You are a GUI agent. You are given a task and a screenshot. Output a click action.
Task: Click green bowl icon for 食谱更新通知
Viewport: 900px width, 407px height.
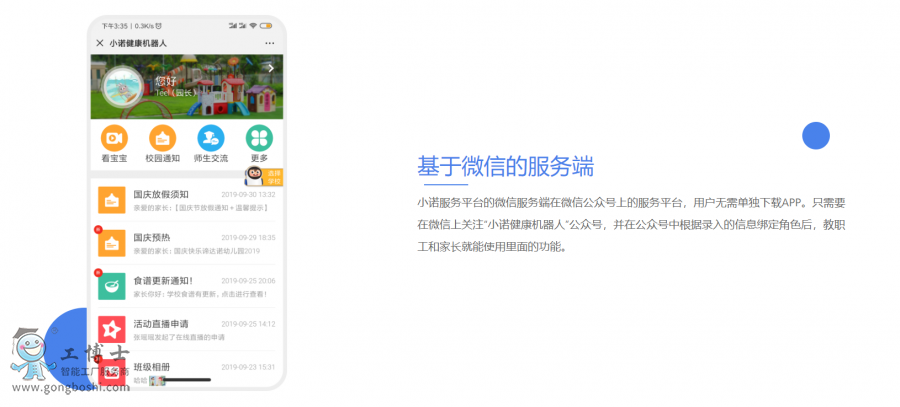[x=111, y=286]
